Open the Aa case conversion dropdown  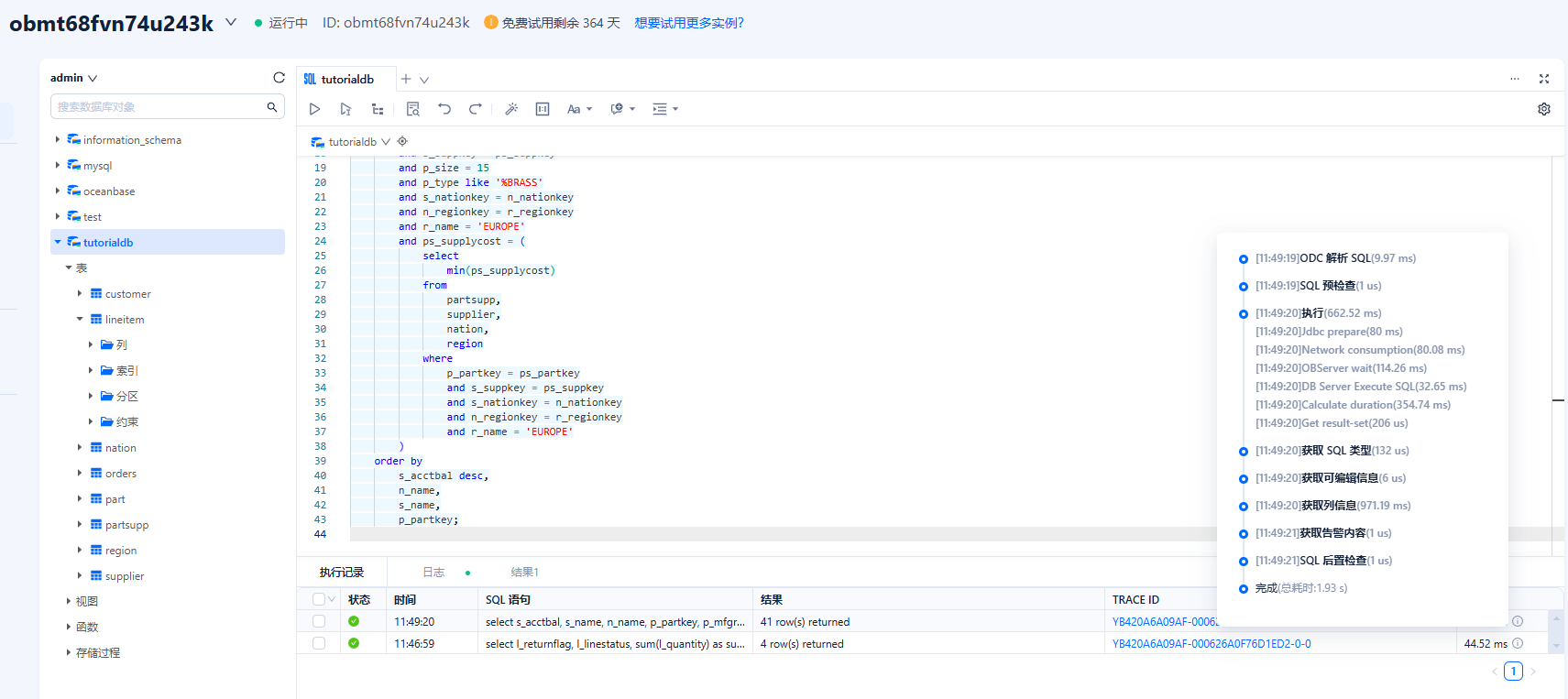pos(579,109)
